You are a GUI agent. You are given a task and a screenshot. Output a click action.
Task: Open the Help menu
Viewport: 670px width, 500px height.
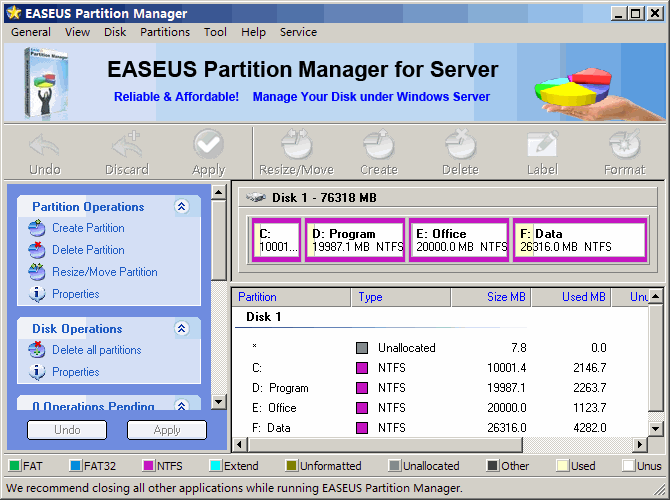pos(253,32)
